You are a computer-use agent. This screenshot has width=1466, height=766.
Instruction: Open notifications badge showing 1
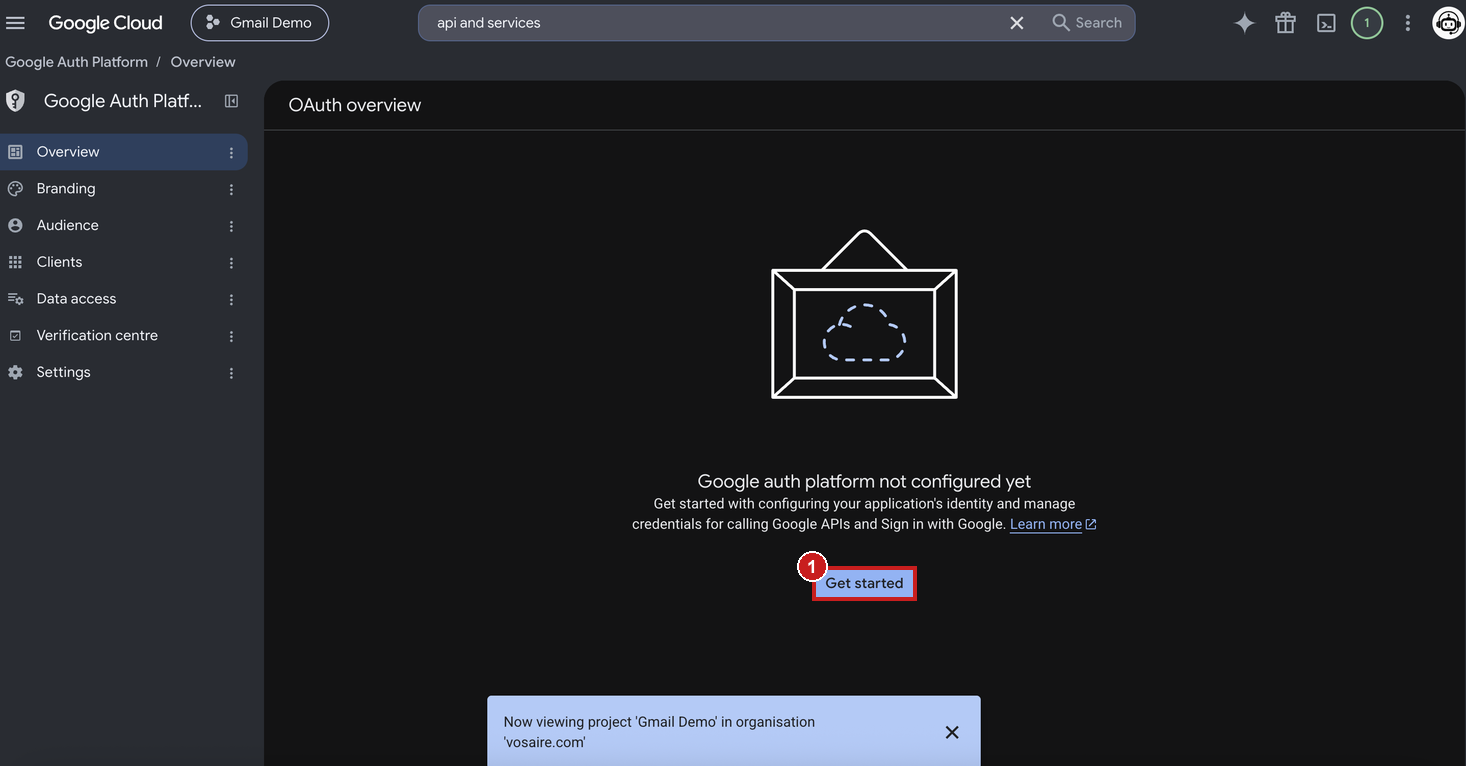pos(1367,23)
